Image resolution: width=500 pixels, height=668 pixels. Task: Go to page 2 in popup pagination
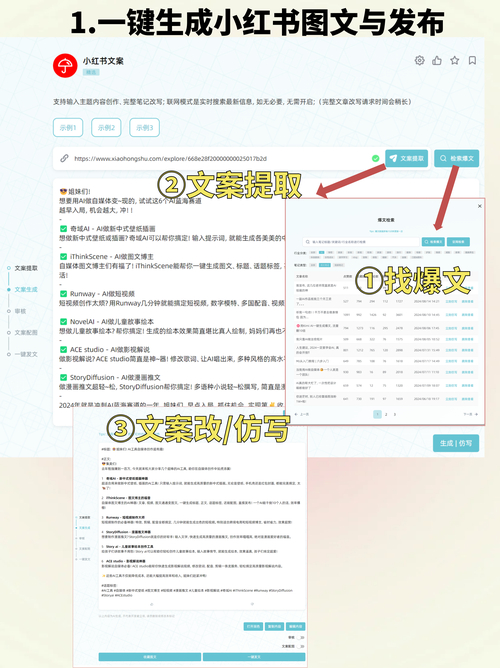click(x=386, y=414)
